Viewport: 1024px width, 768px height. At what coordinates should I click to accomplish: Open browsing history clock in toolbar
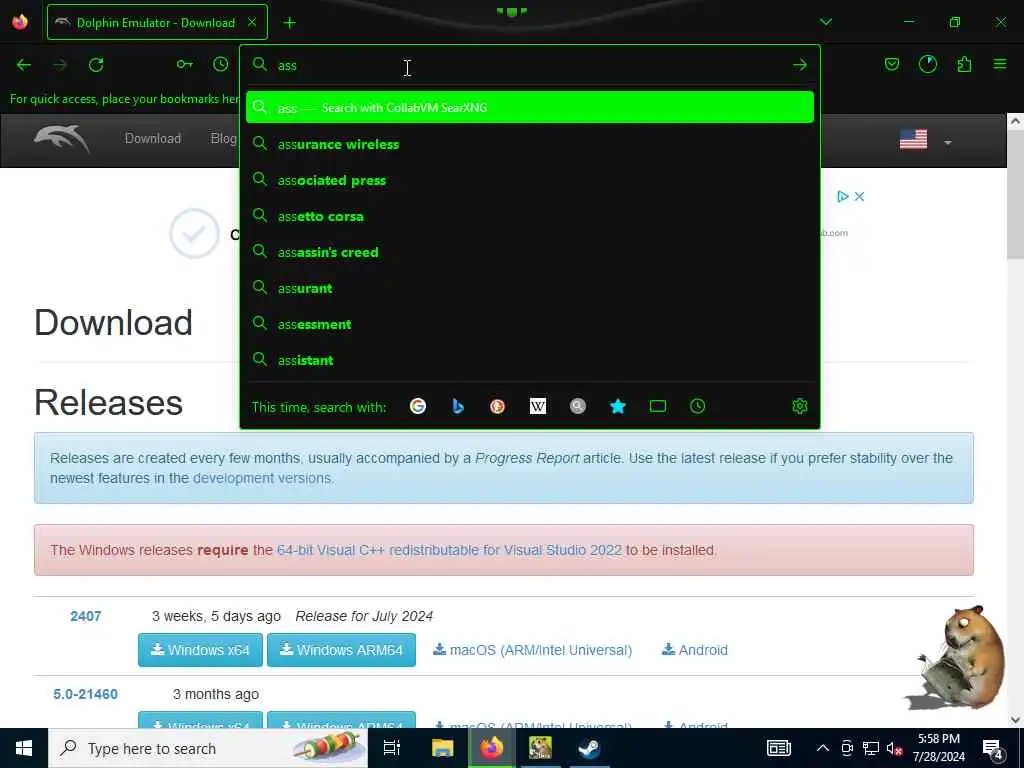(221, 64)
